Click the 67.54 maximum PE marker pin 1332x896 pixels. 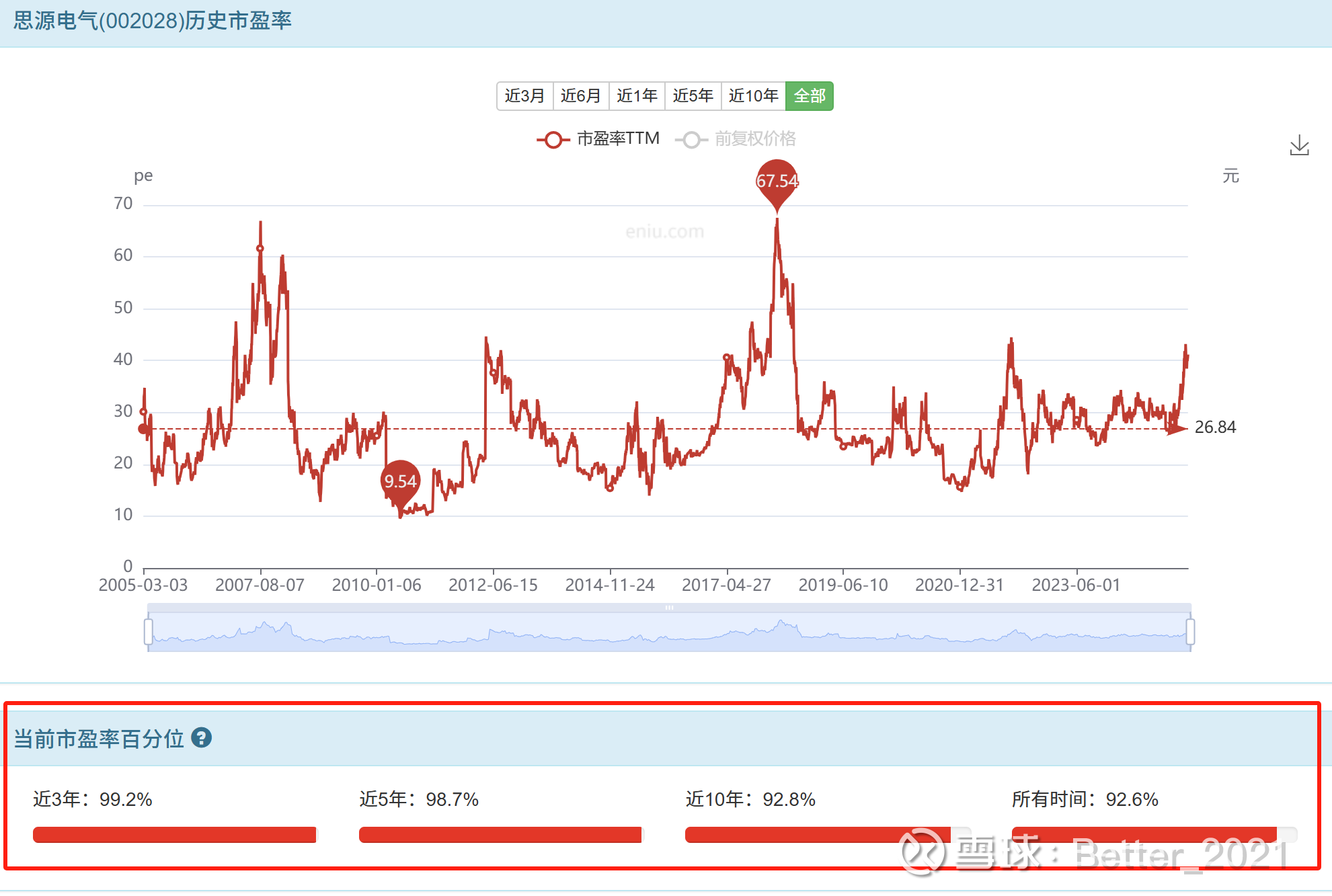coord(777,180)
